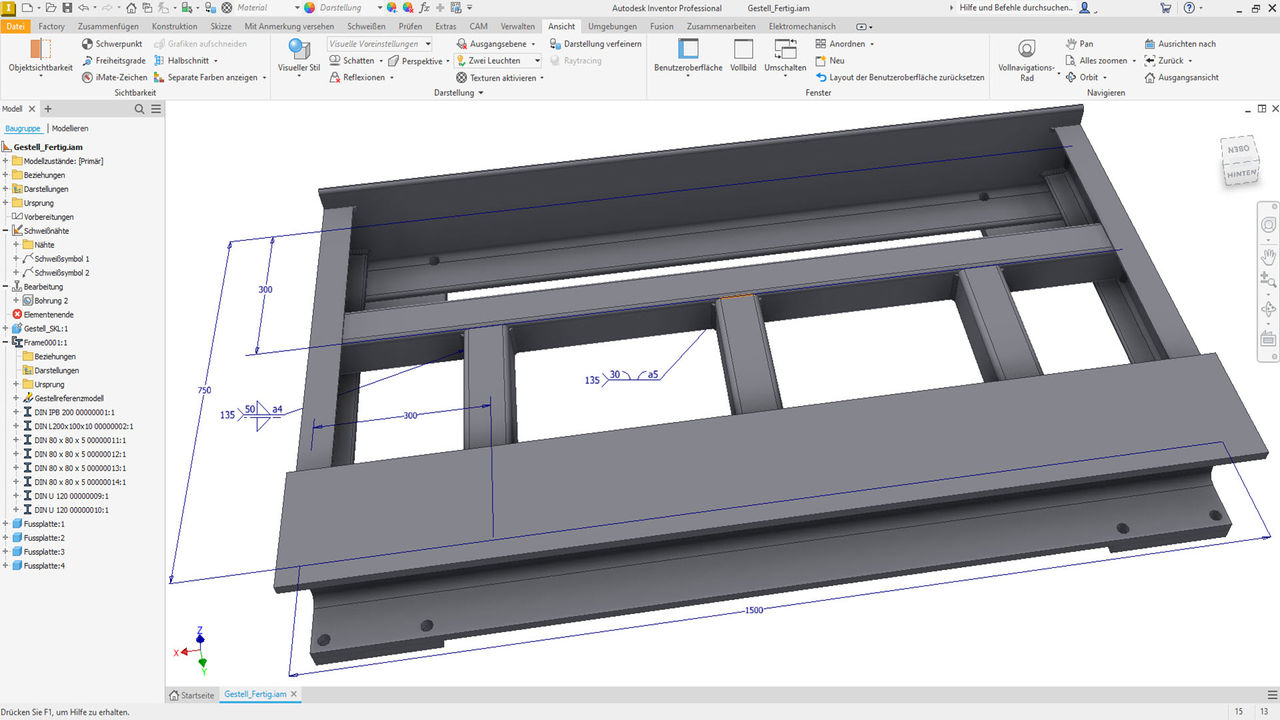
Task: Go Zurück to the previous view
Action: tap(1168, 60)
